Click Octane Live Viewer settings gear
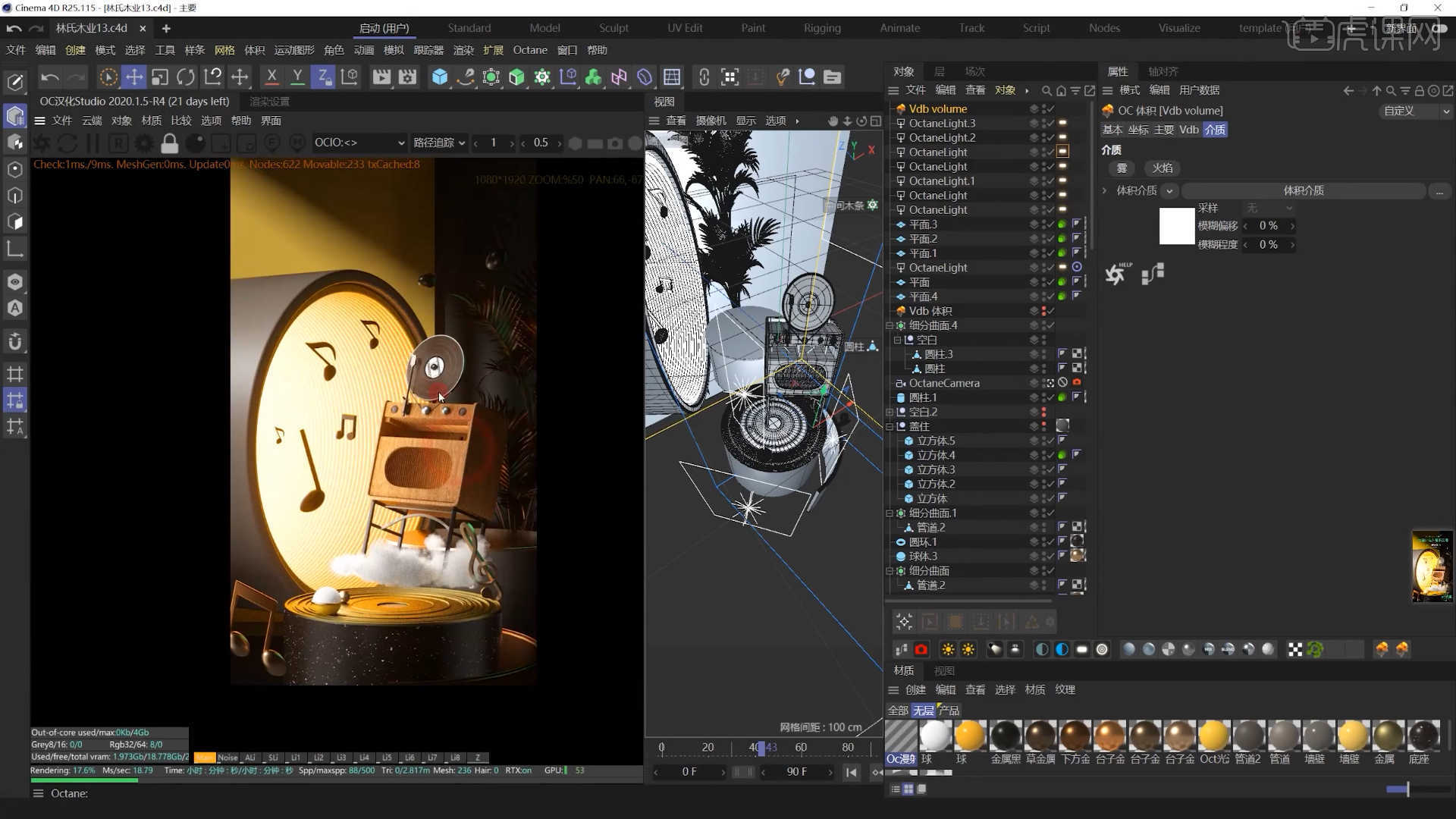 [143, 143]
